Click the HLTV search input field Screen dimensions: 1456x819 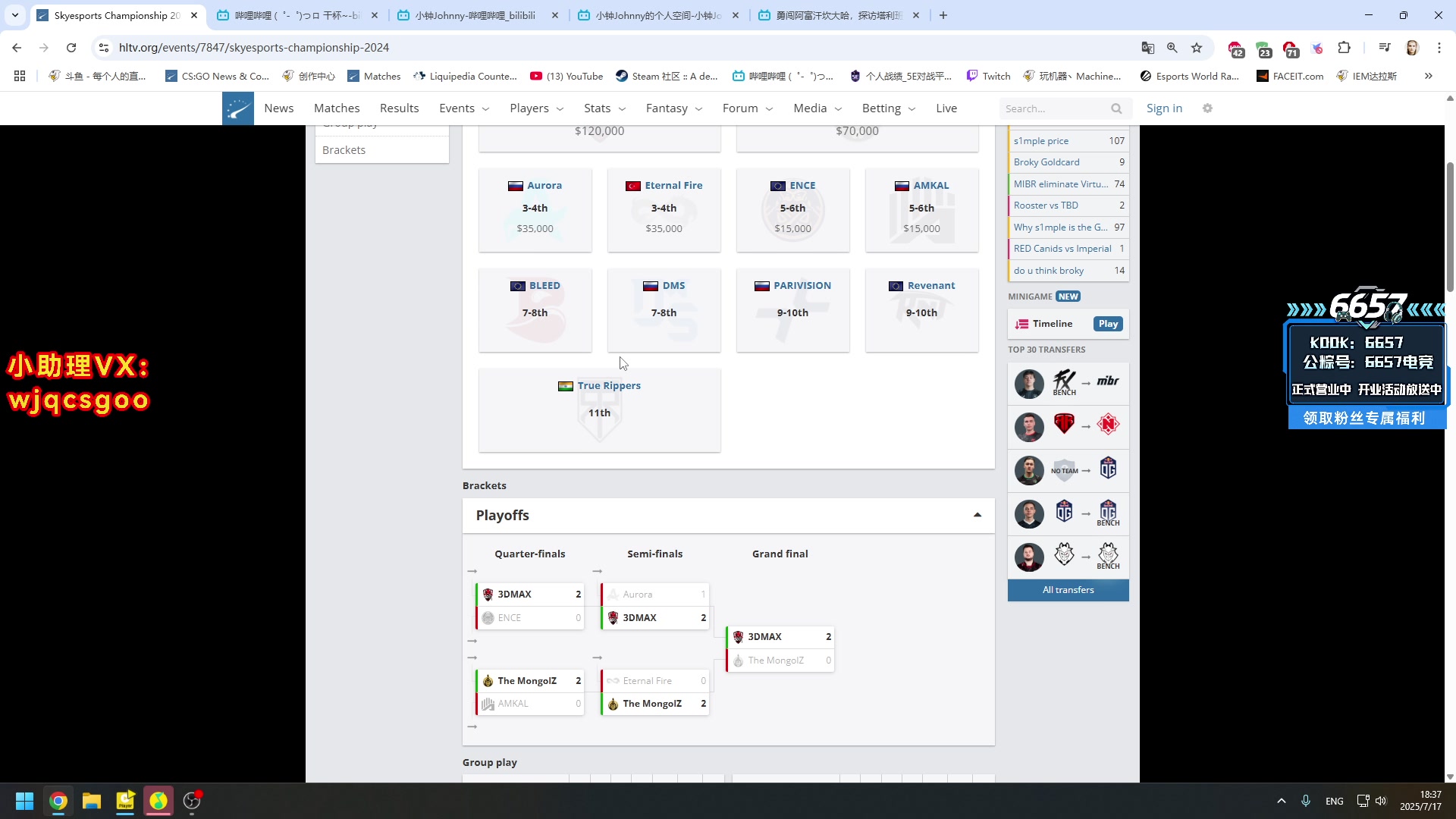(x=1054, y=108)
